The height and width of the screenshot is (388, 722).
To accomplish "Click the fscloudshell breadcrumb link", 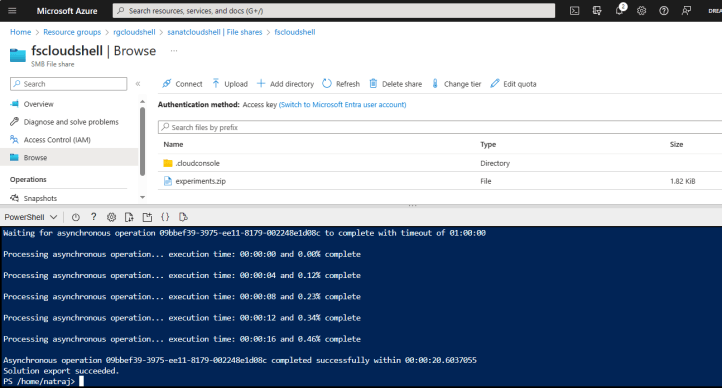I will point(295,32).
